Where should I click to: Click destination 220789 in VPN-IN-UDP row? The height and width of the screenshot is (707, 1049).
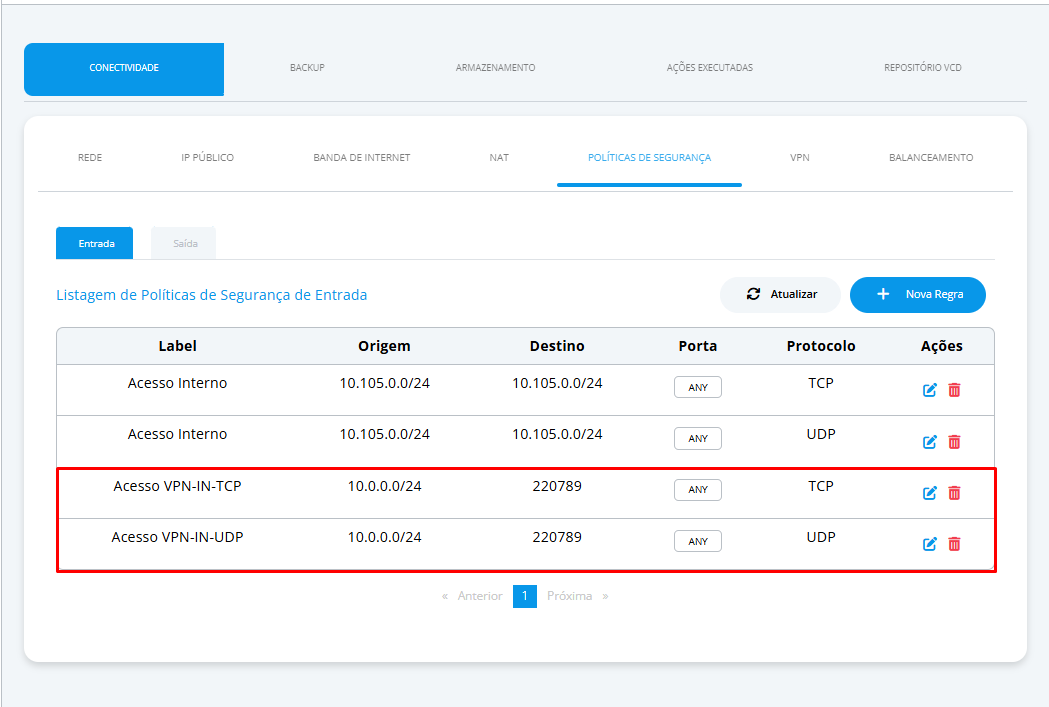click(557, 537)
